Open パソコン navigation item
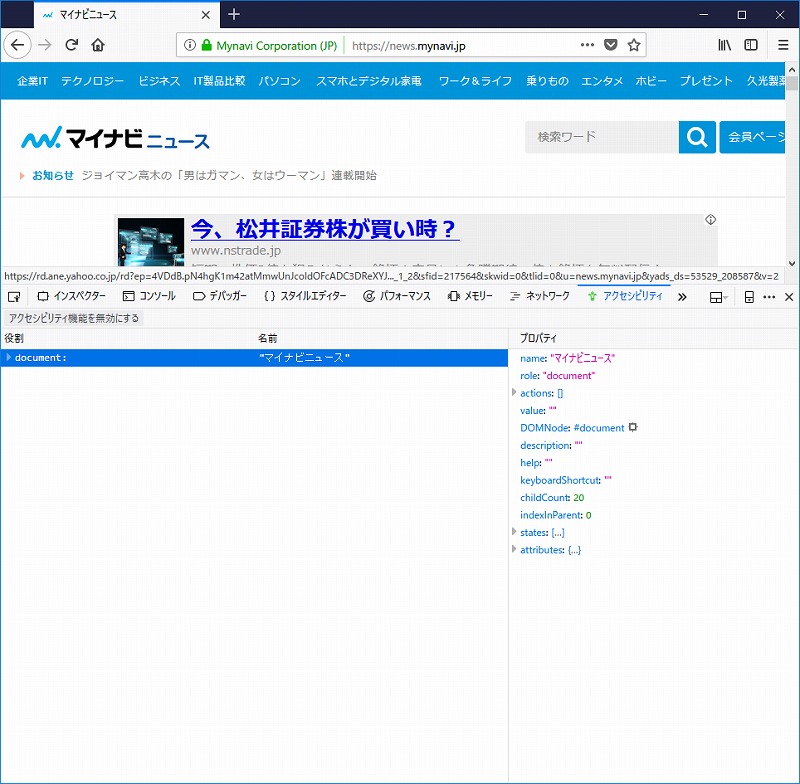Screen dimensions: 800x784 (x=279, y=81)
